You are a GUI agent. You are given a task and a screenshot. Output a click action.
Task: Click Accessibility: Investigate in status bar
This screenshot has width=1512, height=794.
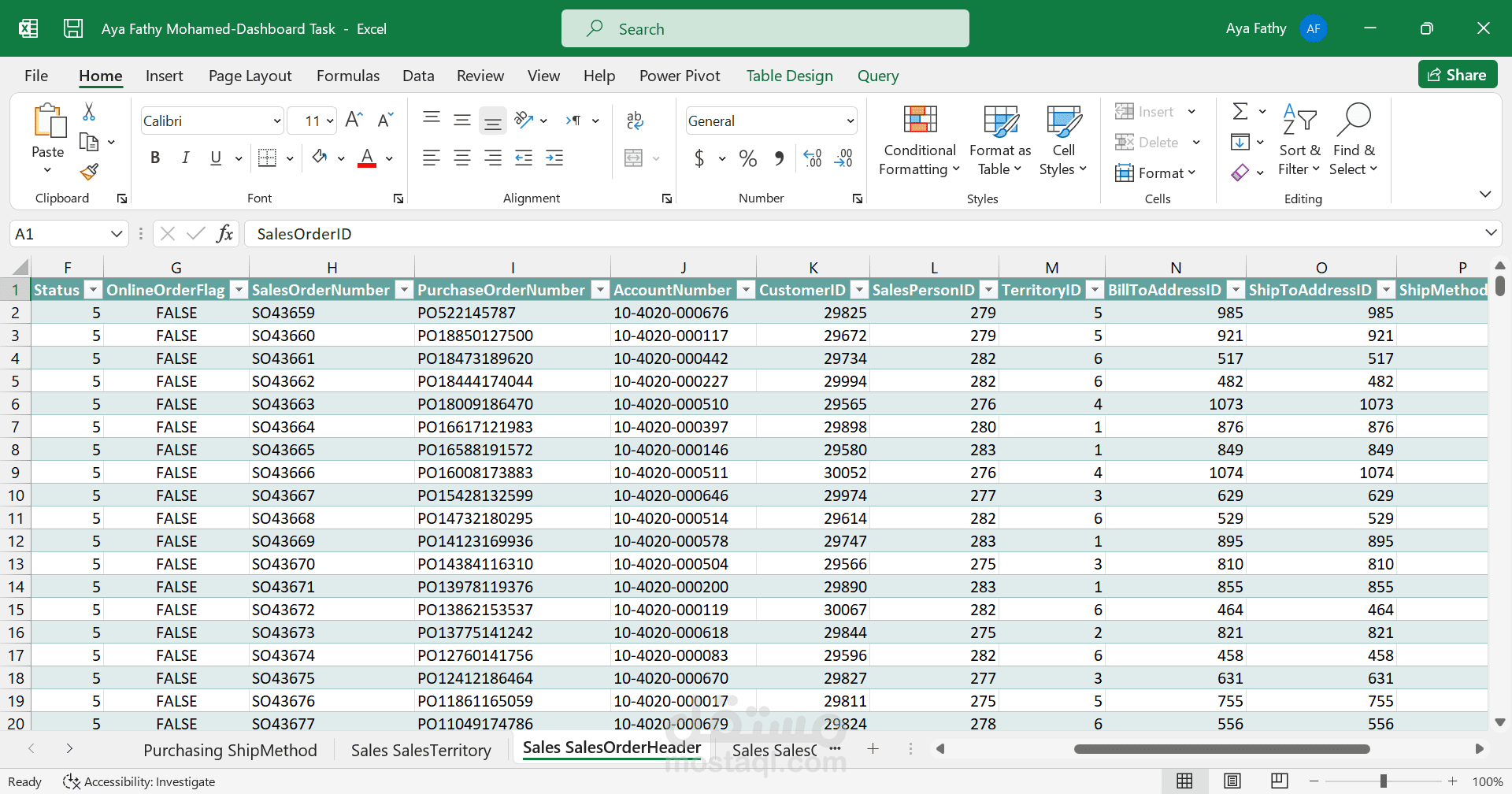140,781
